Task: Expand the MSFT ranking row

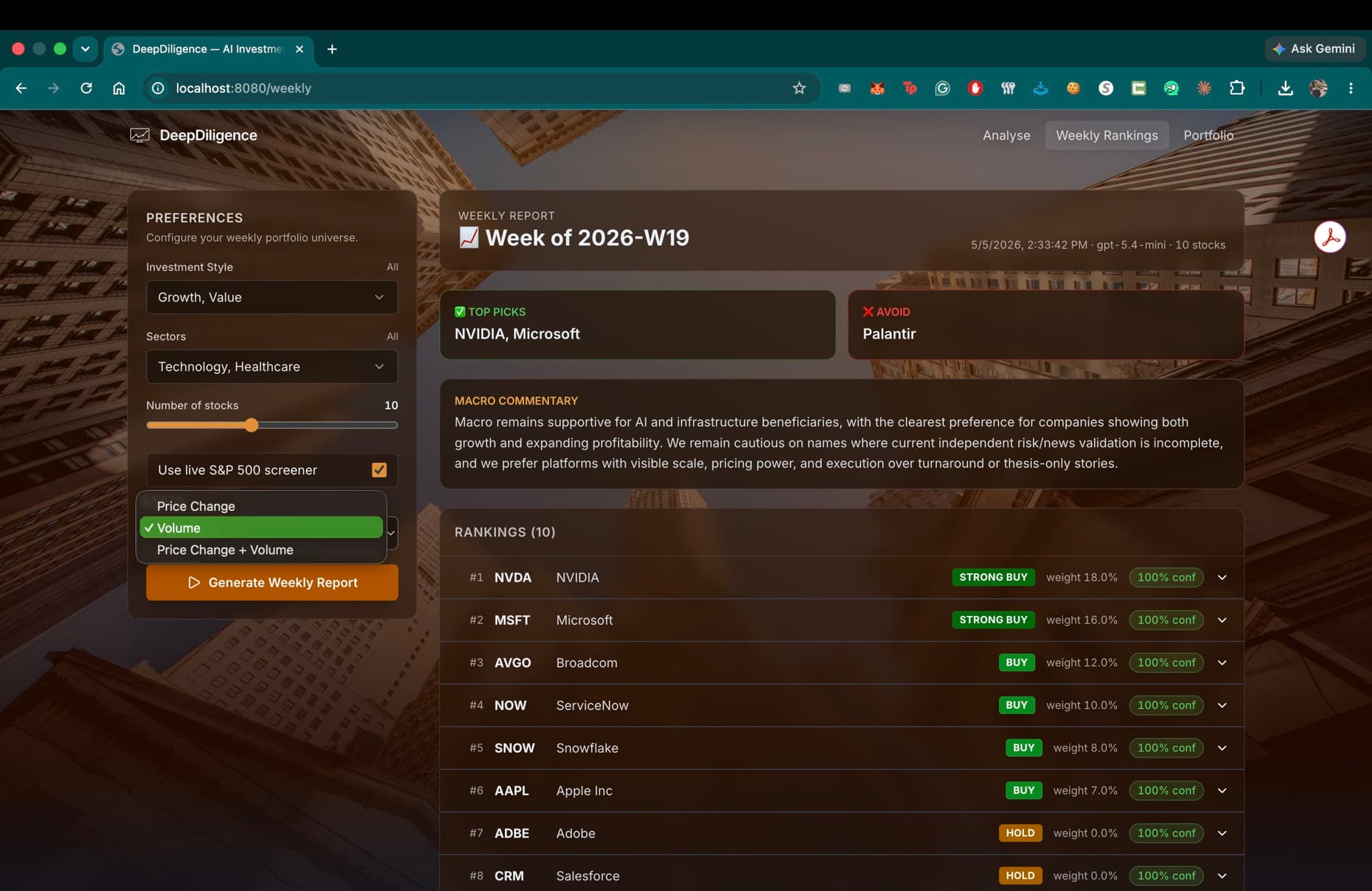Action: coord(1222,620)
